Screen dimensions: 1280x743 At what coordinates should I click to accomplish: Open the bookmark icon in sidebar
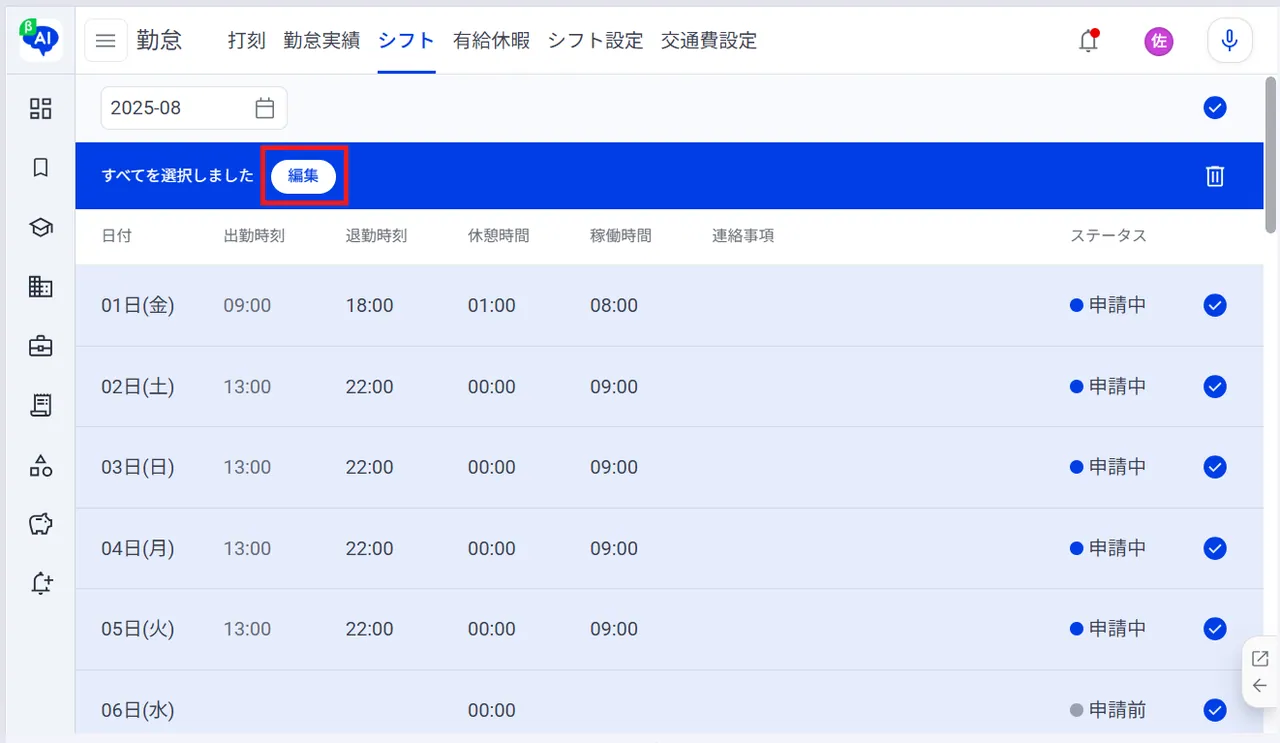(40, 168)
